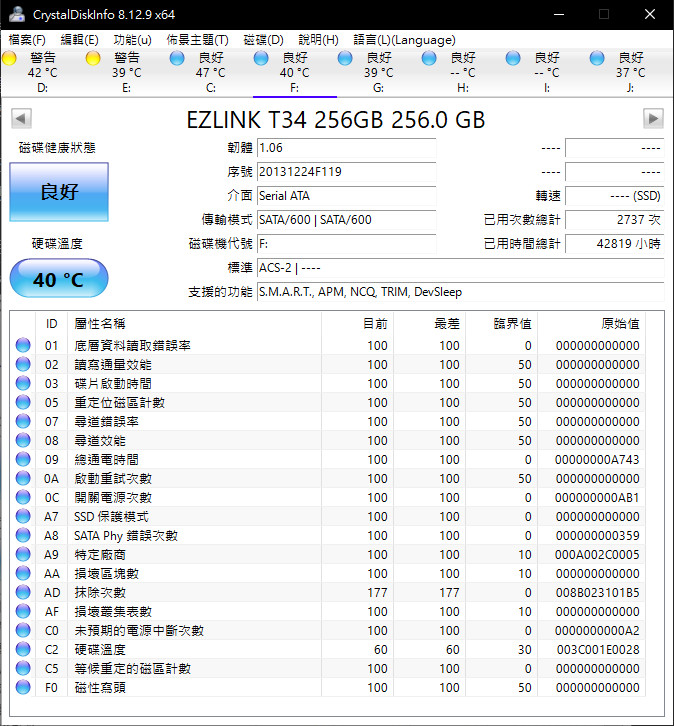Select drive D: warning status icon
Viewport: 674px width, 726px height.
point(9,58)
